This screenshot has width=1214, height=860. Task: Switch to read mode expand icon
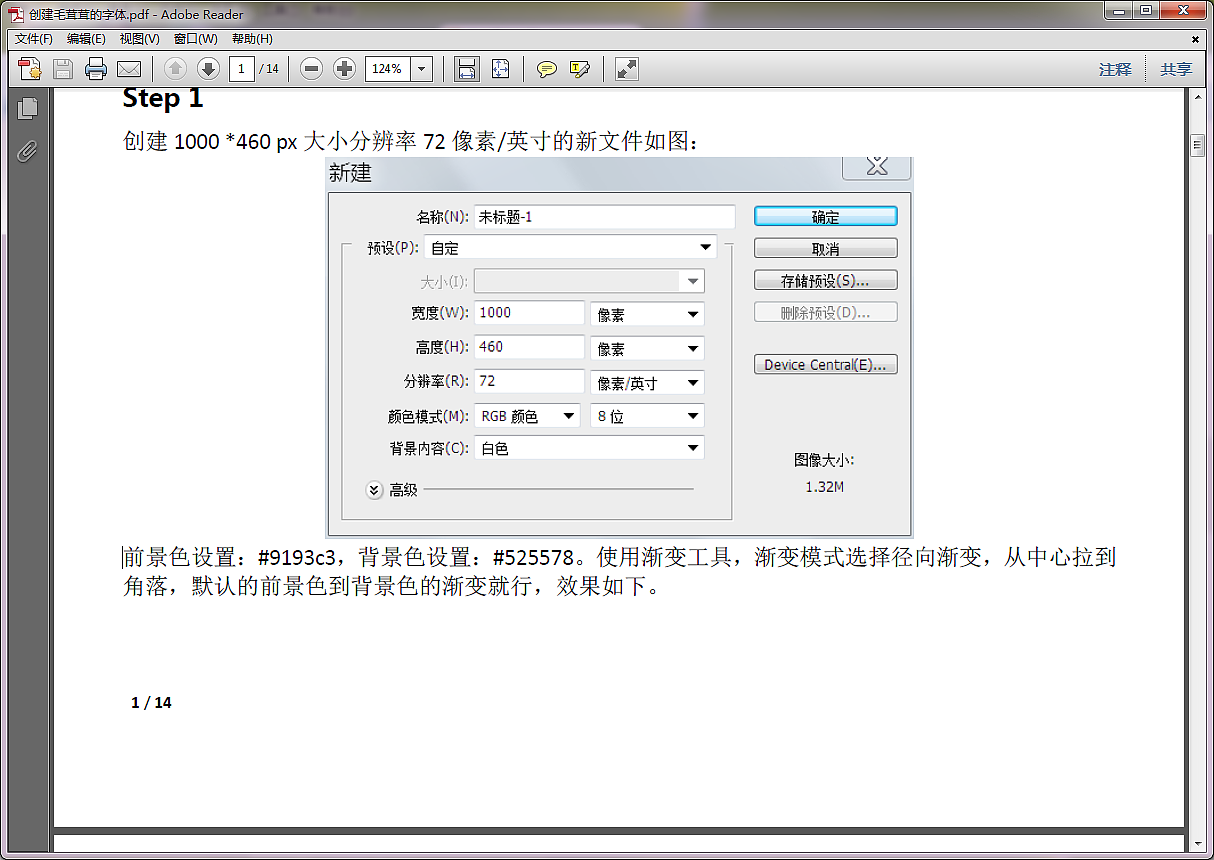[627, 69]
